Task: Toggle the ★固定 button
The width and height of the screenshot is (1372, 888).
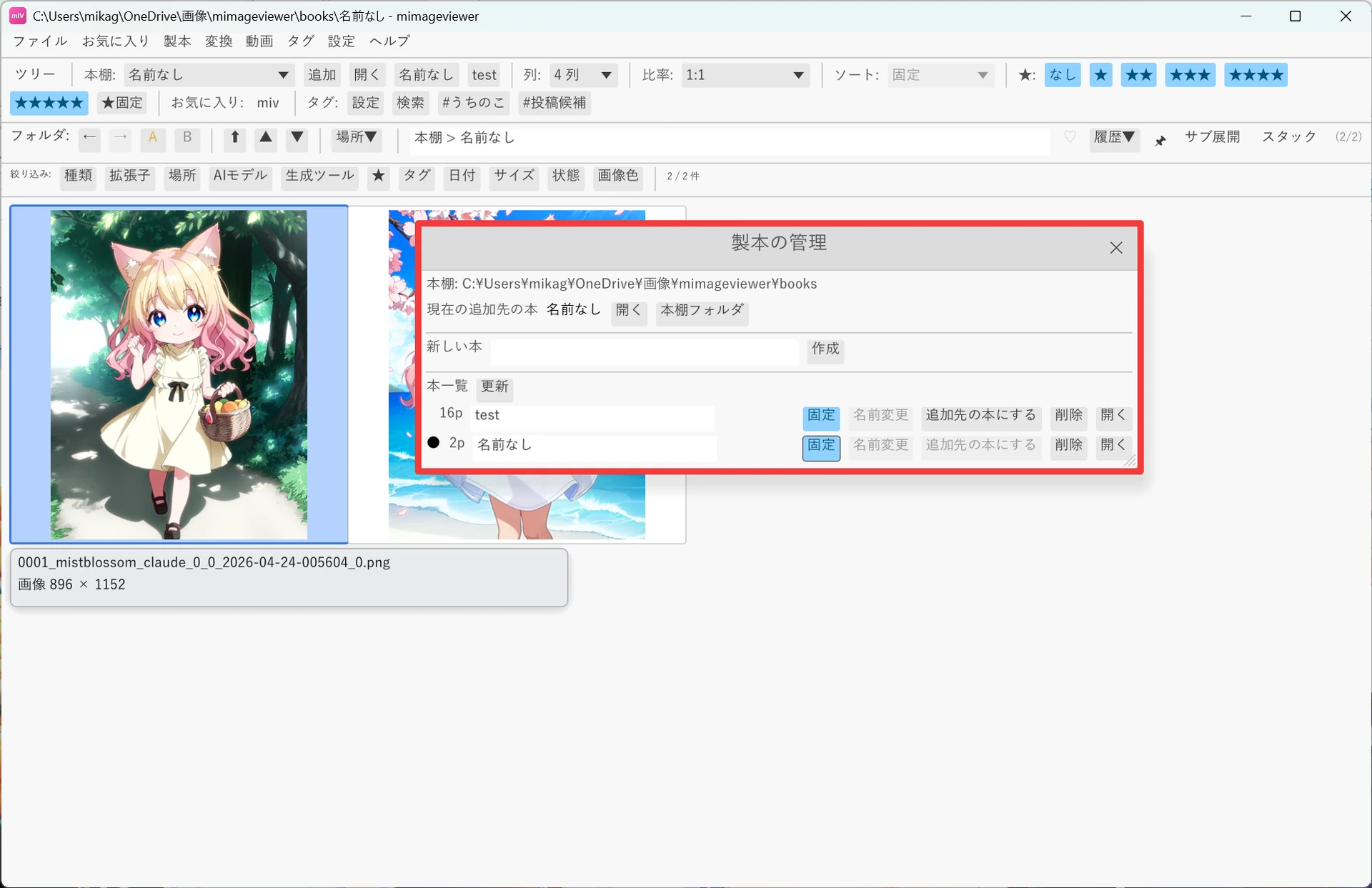Action: pos(122,103)
